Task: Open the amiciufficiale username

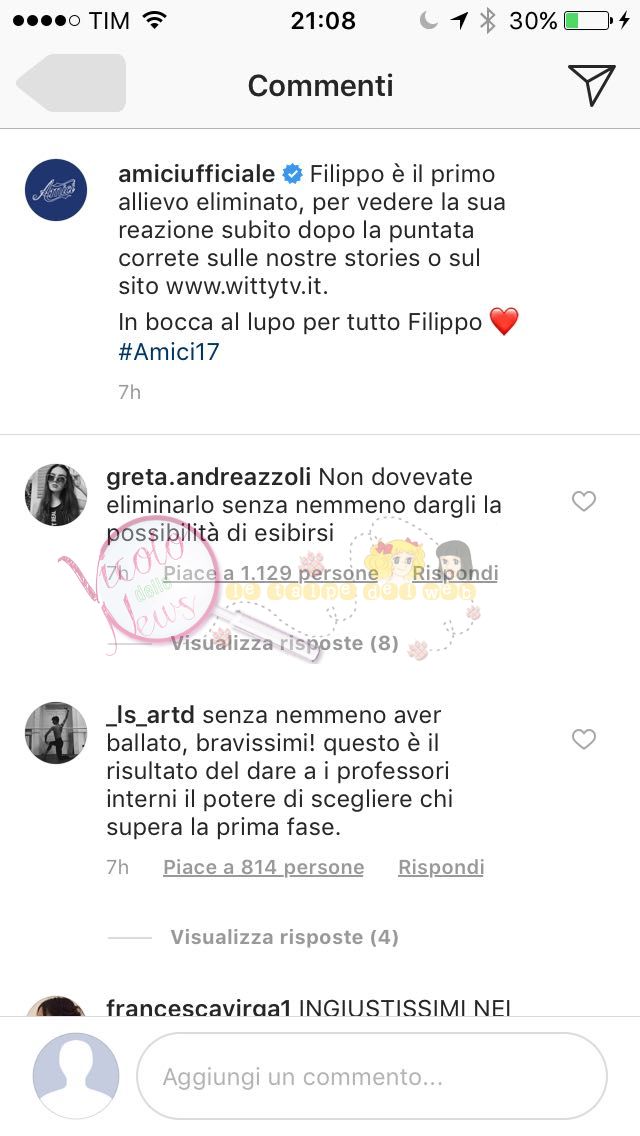Action: (x=196, y=175)
